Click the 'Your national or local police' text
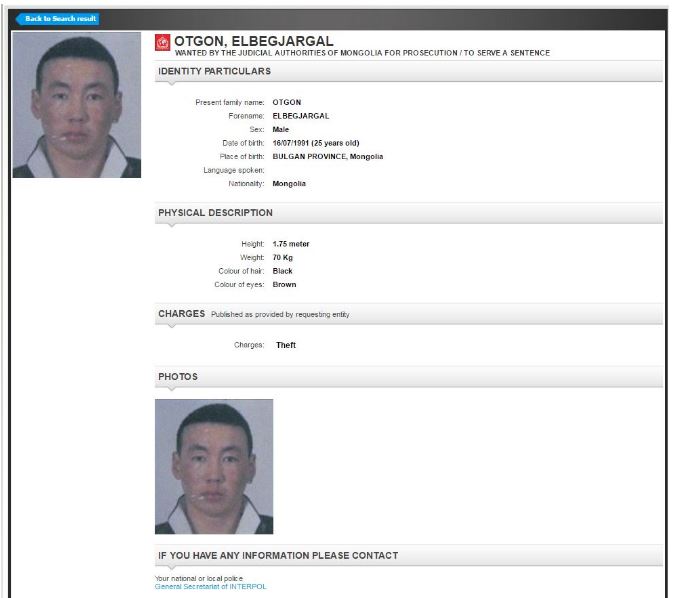The height and width of the screenshot is (598, 676). (x=199, y=578)
